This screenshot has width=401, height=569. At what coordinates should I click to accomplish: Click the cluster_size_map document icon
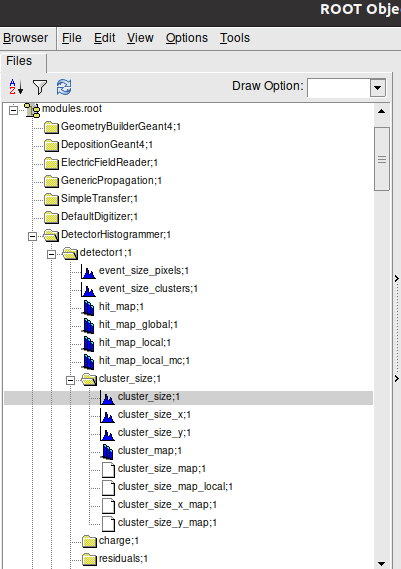click(x=108, y=469)
